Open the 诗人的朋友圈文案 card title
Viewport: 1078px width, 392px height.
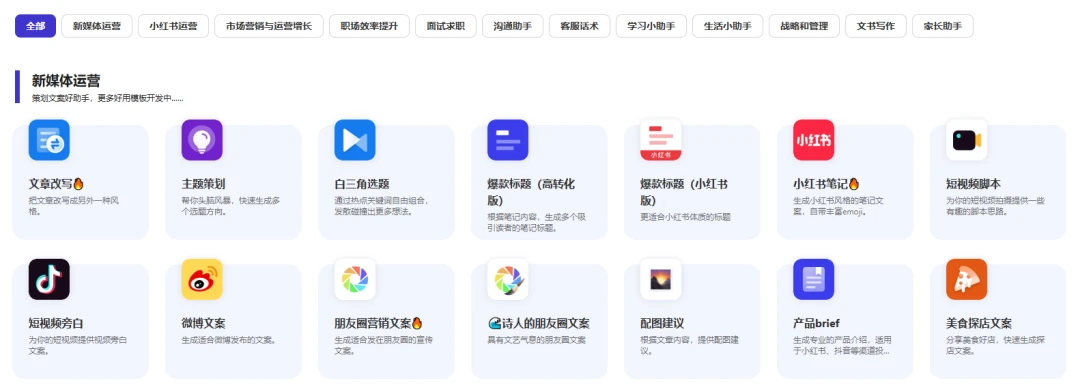[x=538, y=323]
